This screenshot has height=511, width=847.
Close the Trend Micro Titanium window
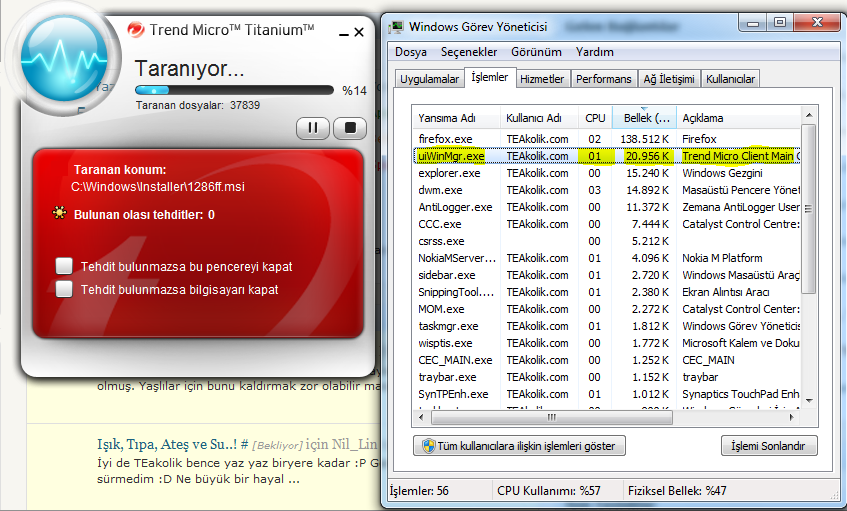[359, 32]
